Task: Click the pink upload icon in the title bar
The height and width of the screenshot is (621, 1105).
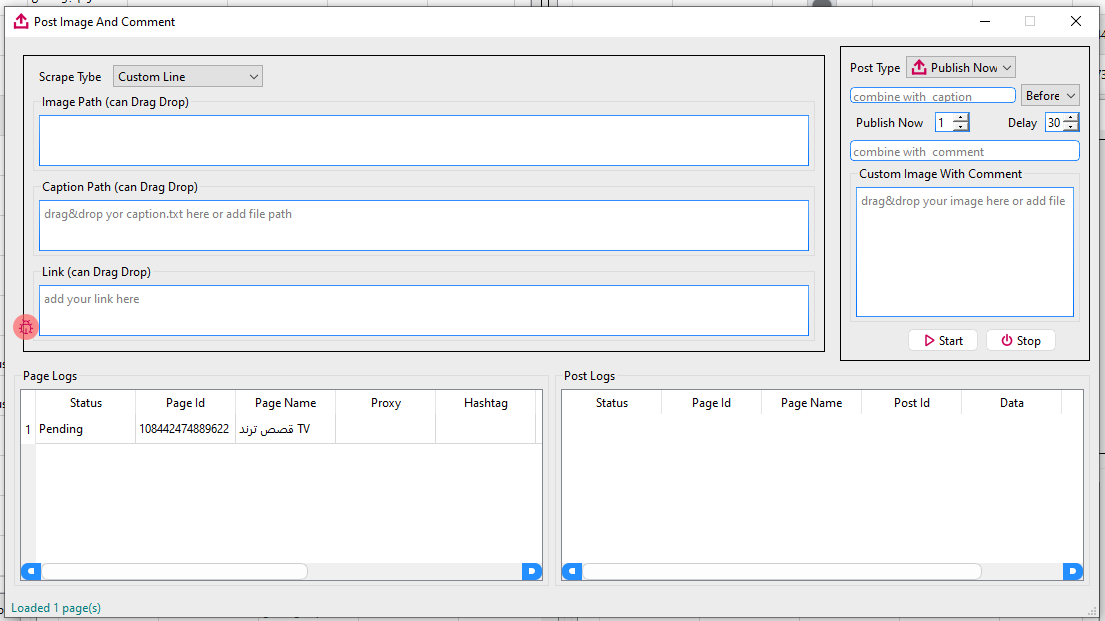Action: pyautogui.click(x=21, y=21)
